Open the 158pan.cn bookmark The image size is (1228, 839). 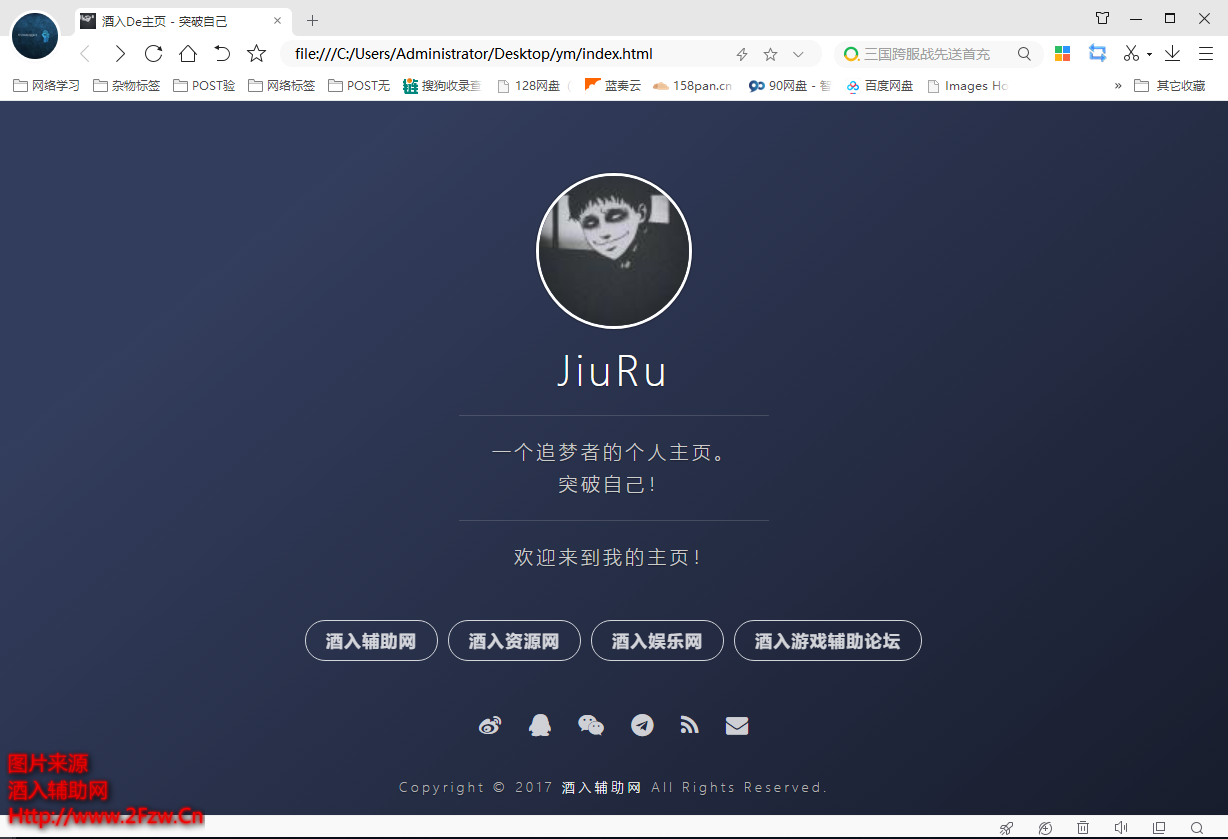click(692, 86)
